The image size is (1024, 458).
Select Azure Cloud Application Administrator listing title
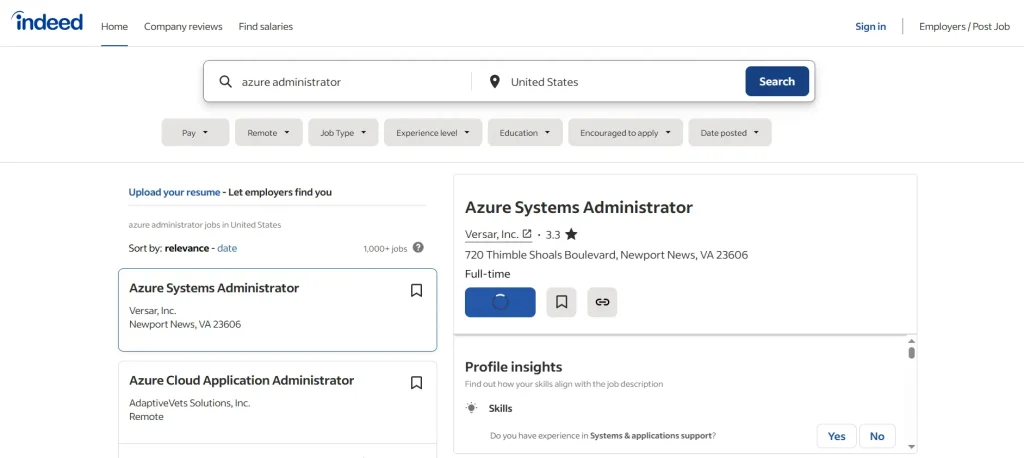pos(242,380)
